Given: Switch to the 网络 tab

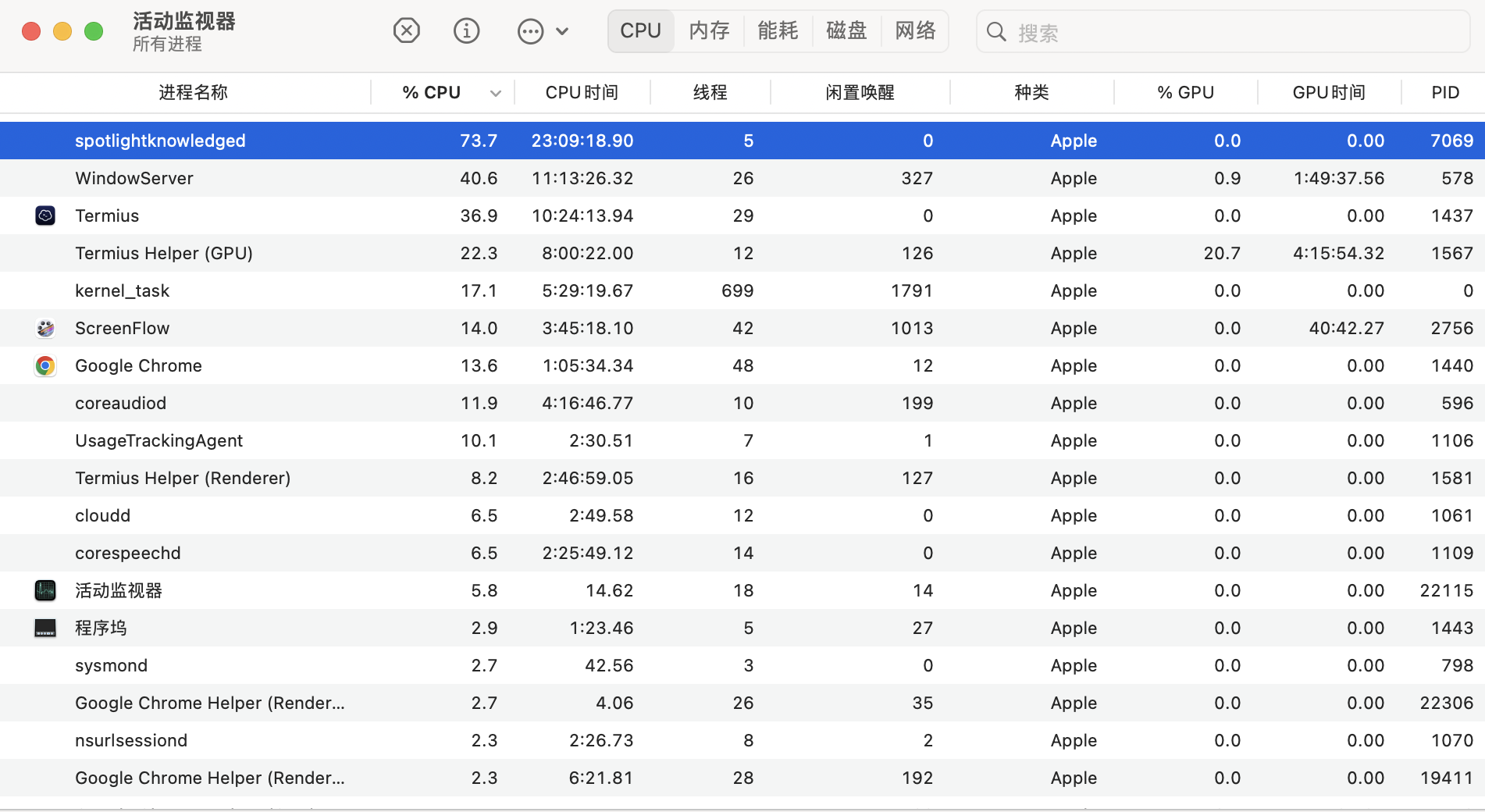Looking at the screenshot, I should tap(915, 31).
